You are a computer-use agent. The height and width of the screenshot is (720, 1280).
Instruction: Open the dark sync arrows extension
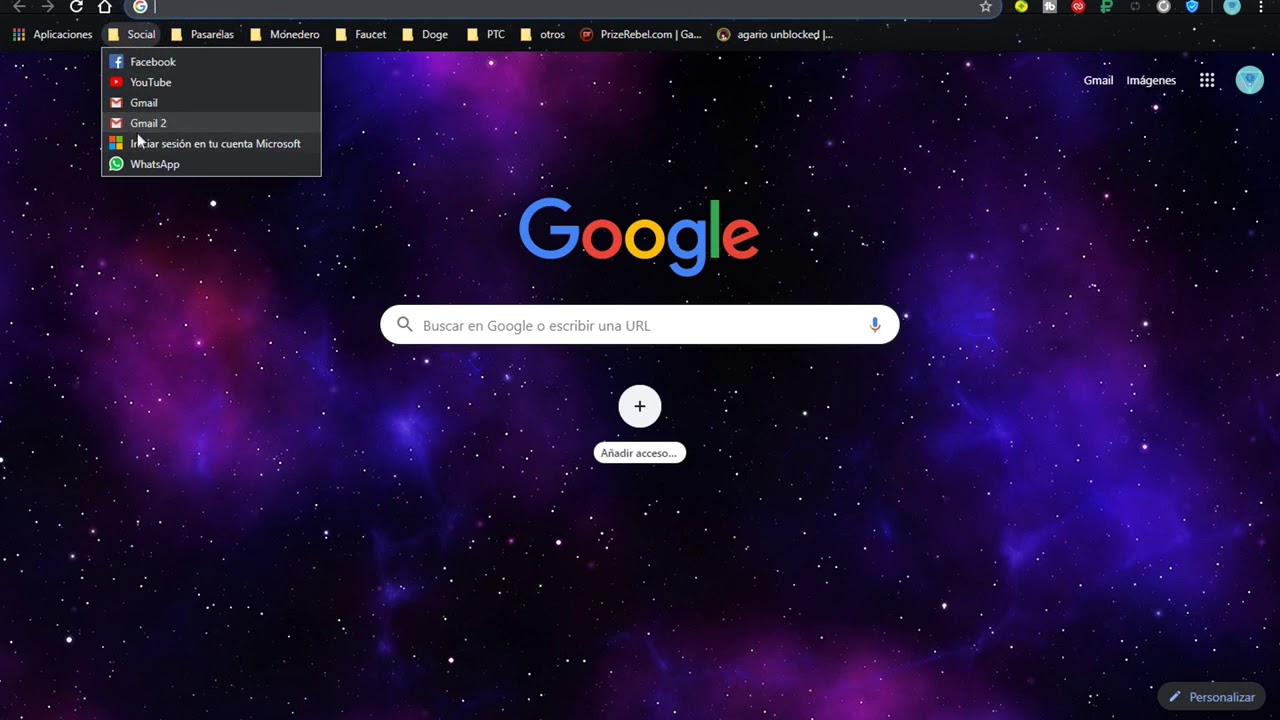point(1135,6)
